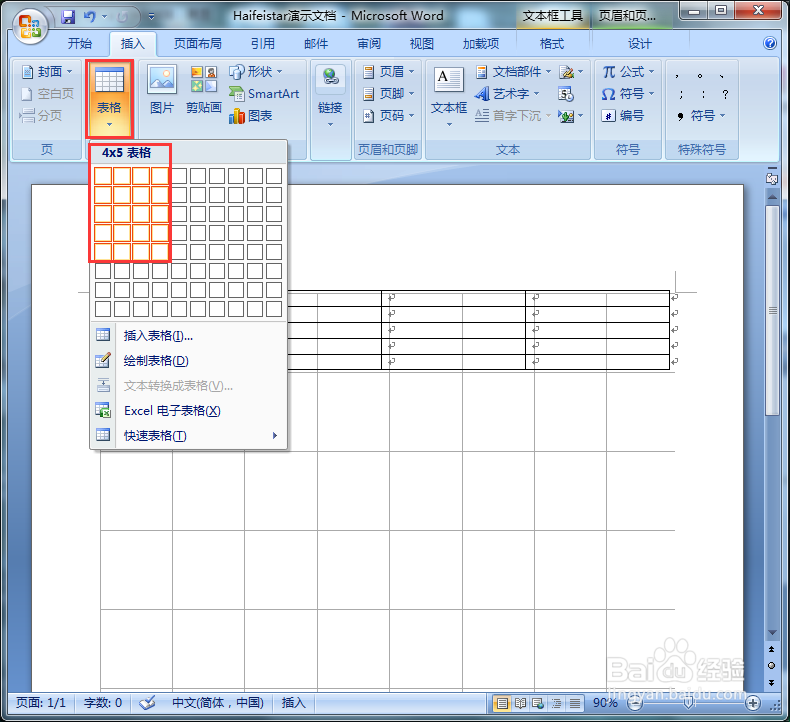Insert the Chinese full stop symbol
The height and width of the screenshot is (722, 790).
point(700,76)
